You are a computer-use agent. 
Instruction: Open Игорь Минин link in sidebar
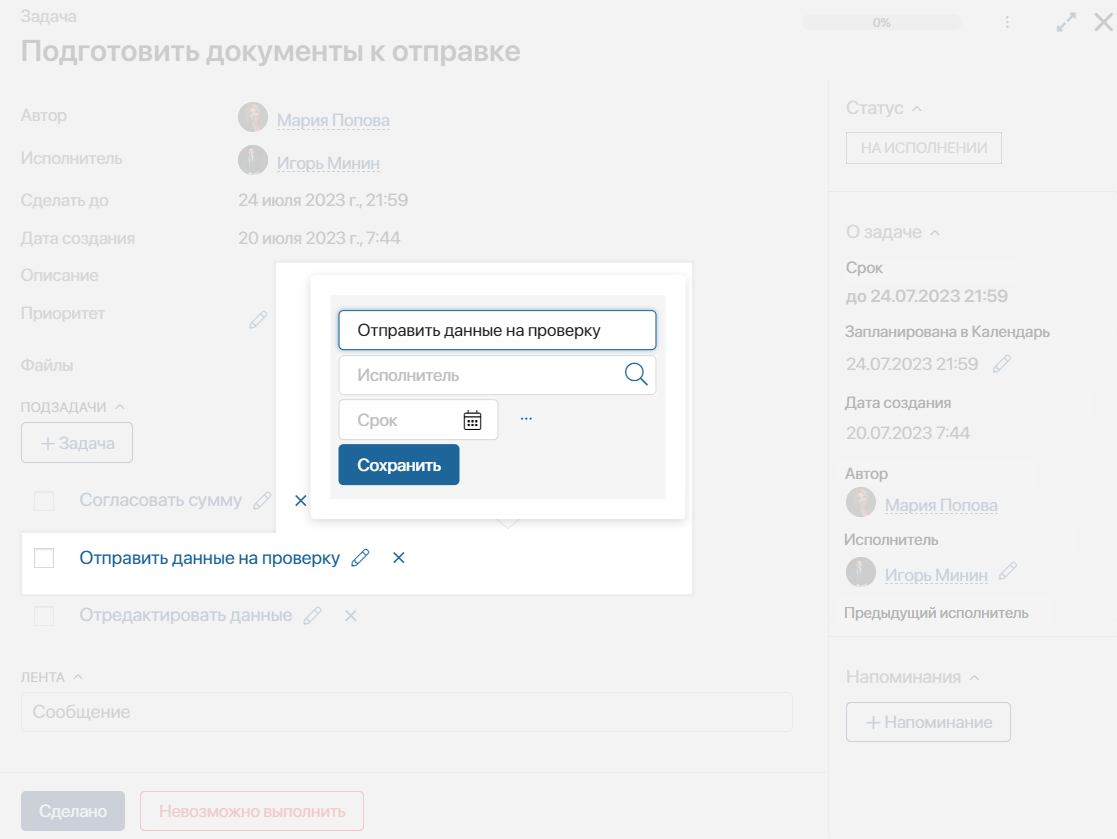pos(936,575)
